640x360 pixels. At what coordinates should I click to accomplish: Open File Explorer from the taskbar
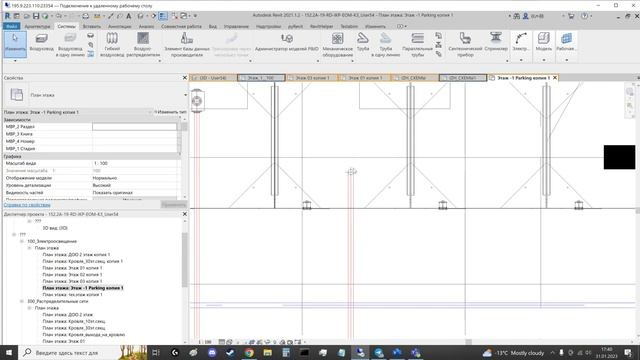tap(268, 352)
